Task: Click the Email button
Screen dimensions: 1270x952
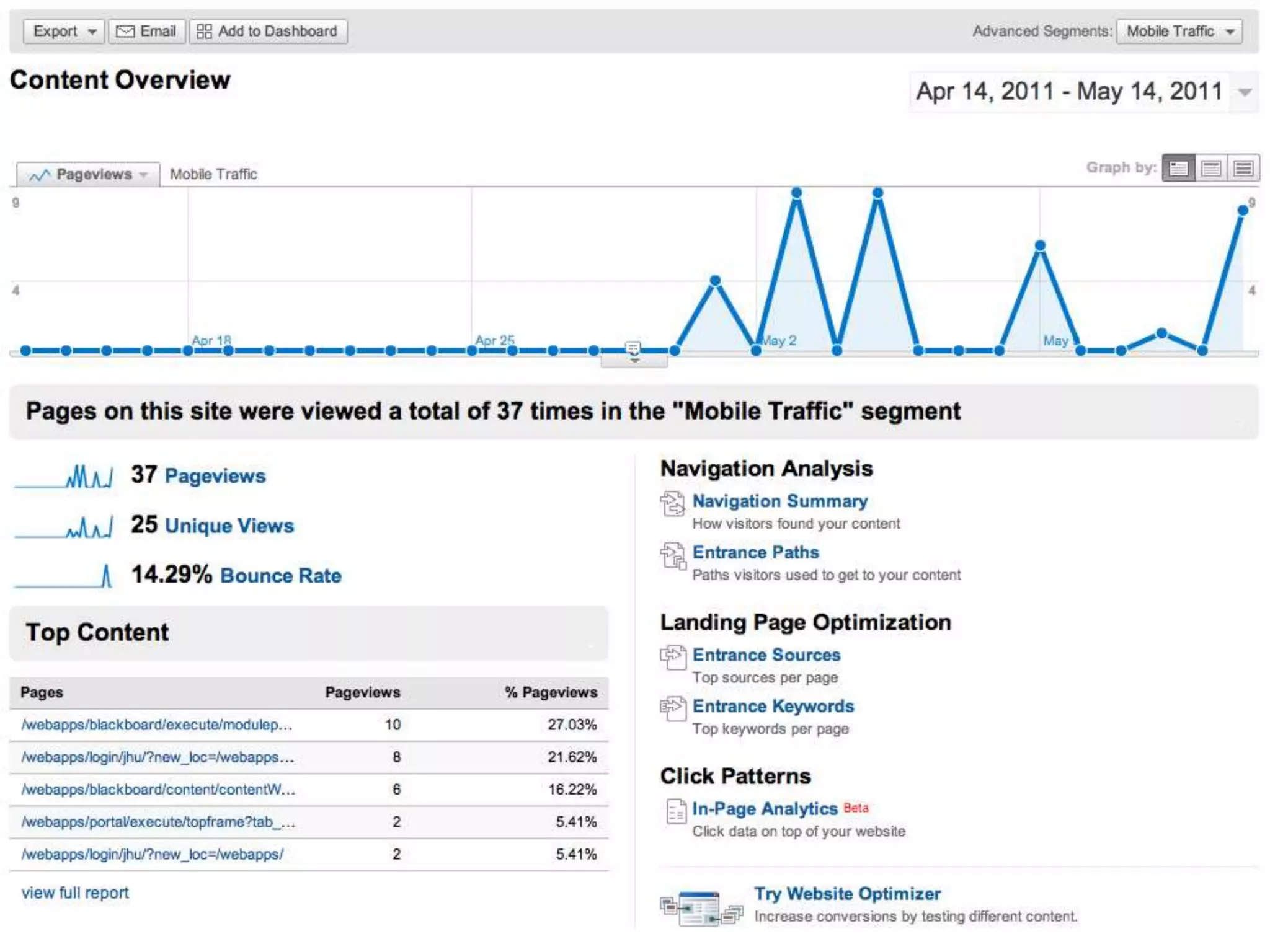Action: [147, 31]
